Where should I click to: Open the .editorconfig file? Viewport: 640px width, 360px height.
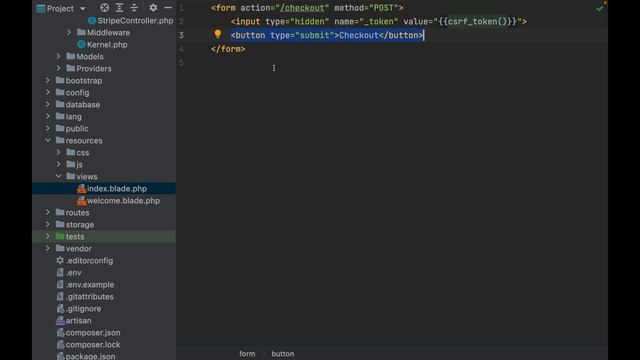[x=89, y=260]
